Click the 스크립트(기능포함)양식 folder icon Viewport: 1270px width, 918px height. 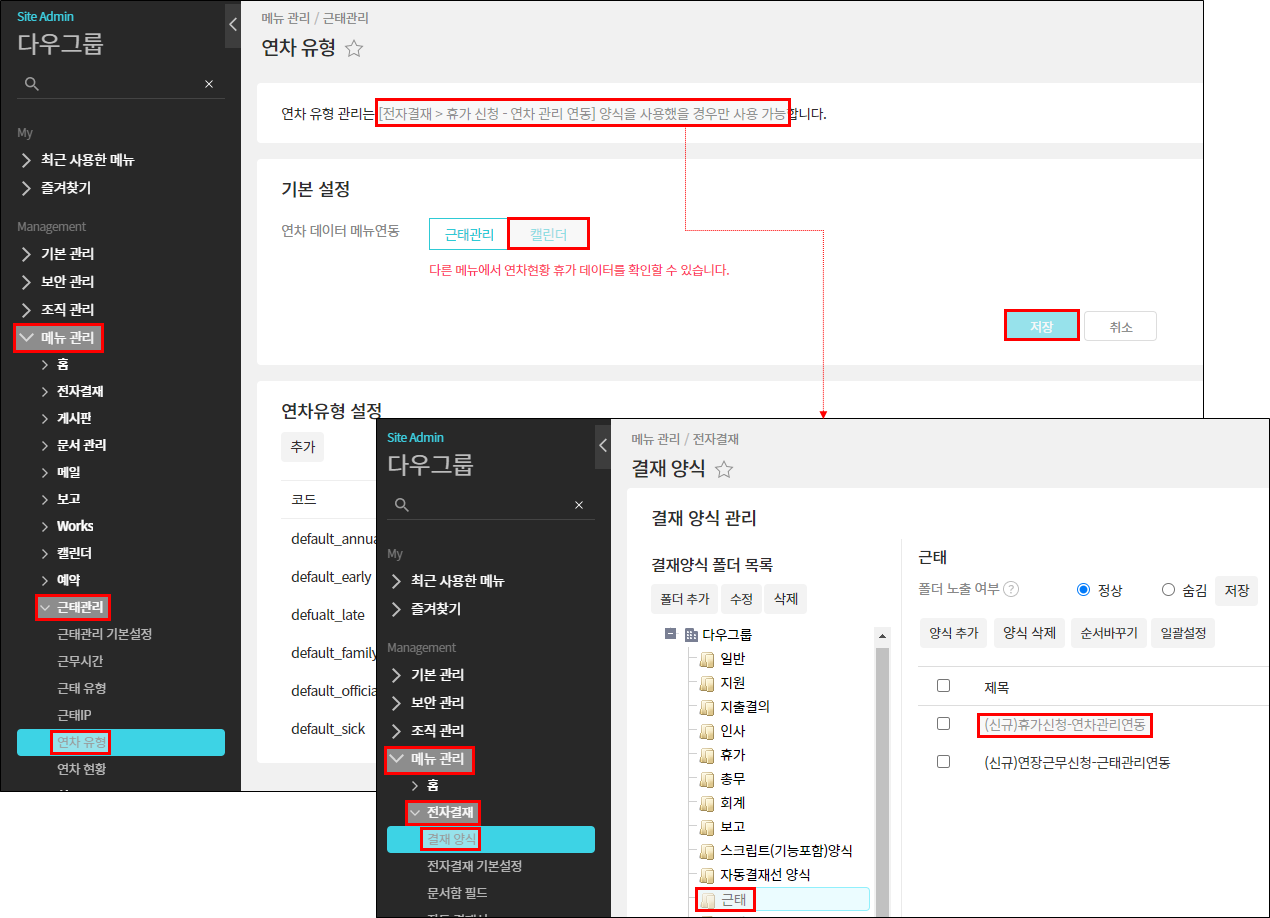(x=707, y=851)
